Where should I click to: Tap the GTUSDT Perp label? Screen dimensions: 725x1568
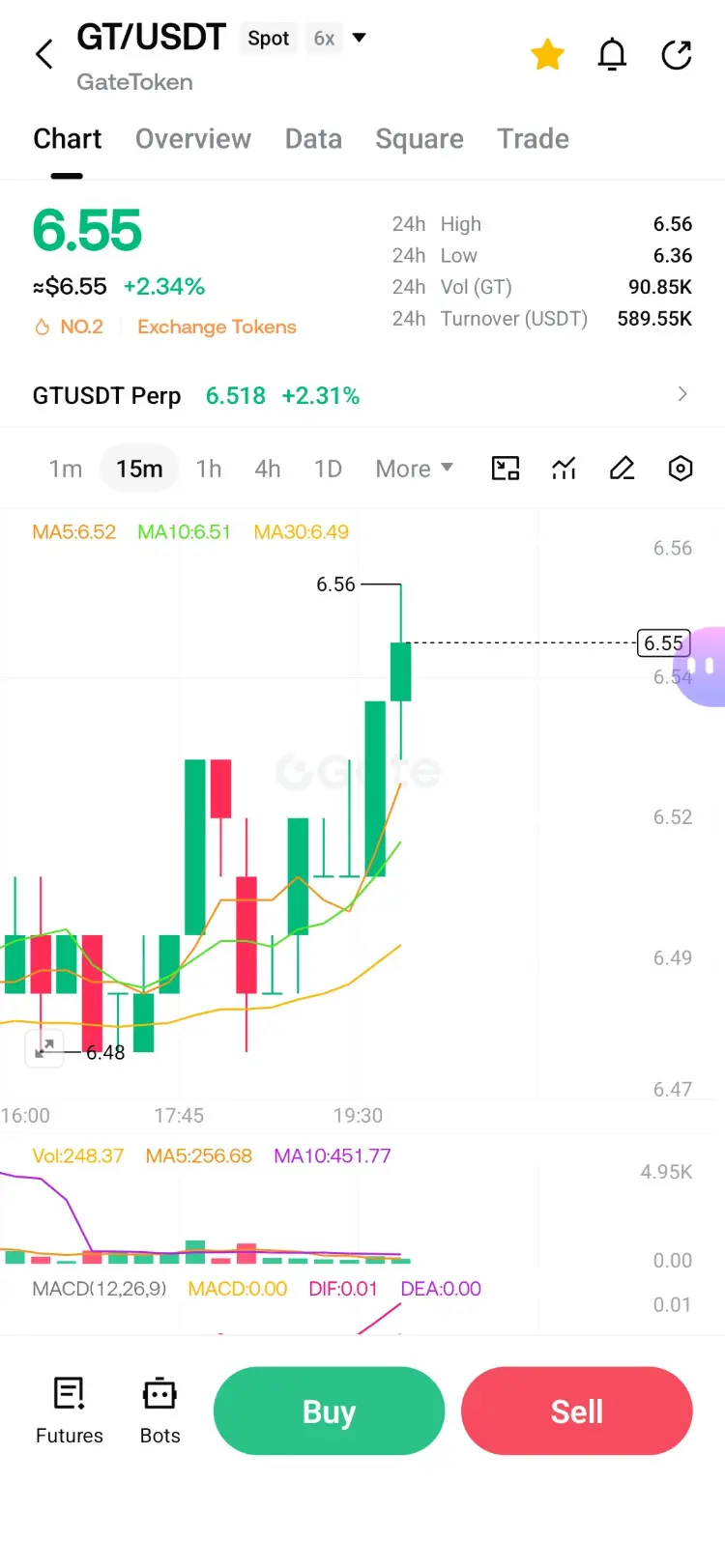(x=106, y=396)
